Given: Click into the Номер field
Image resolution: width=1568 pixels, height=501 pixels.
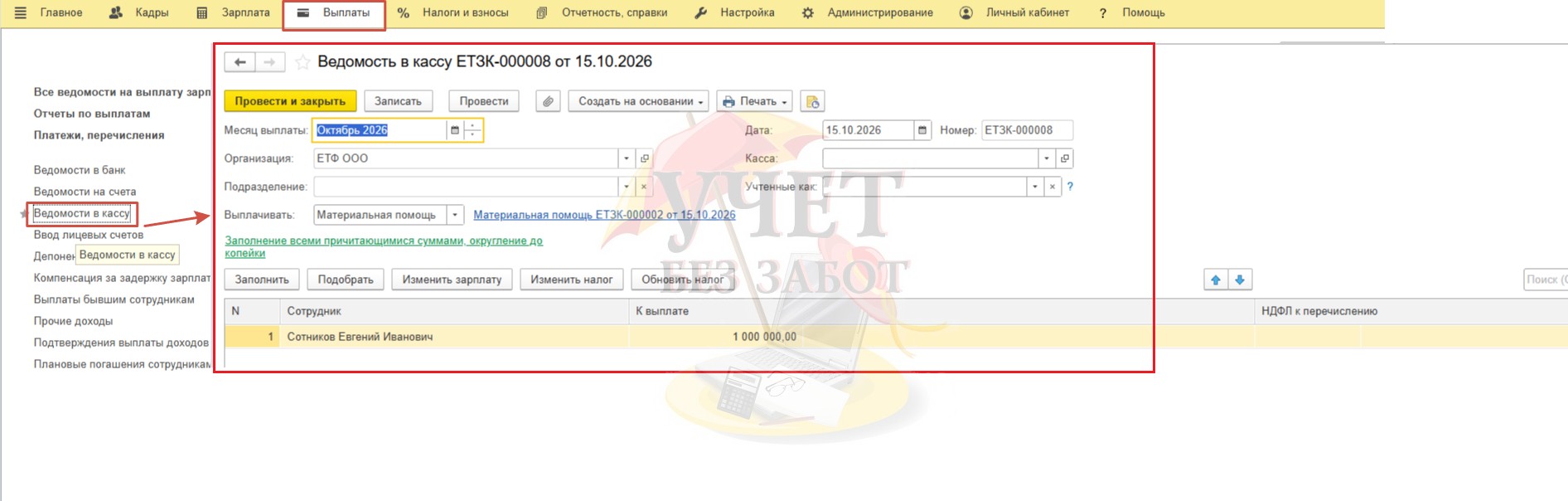Looking at the screenshot, I should pyautogui.click(x=1027, y=130).
